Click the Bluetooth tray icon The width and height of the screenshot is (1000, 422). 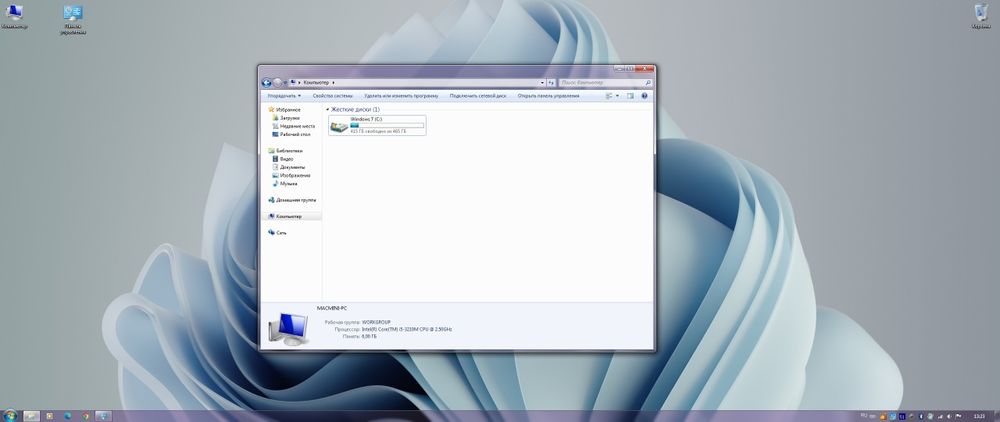921,416
